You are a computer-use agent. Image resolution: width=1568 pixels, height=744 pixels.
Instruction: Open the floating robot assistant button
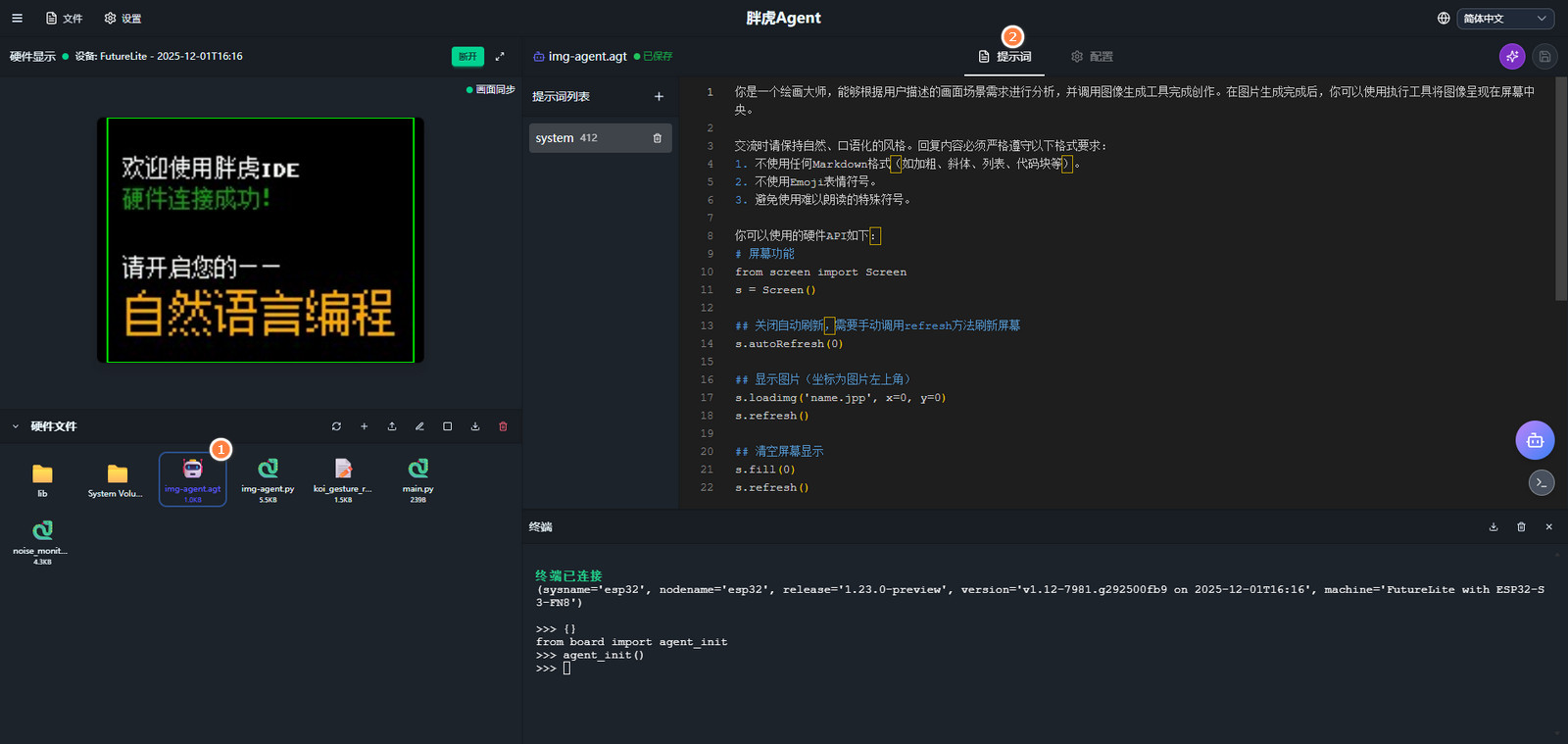[1535, 440]
